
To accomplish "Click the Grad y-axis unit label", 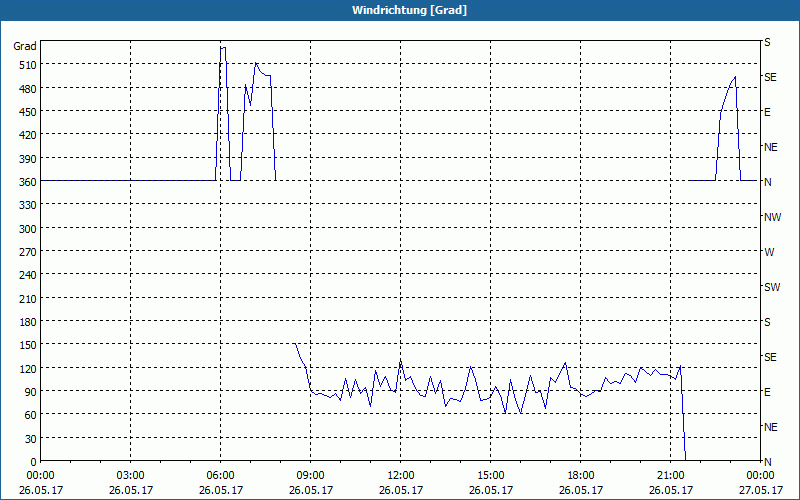I will coord(25,46).
